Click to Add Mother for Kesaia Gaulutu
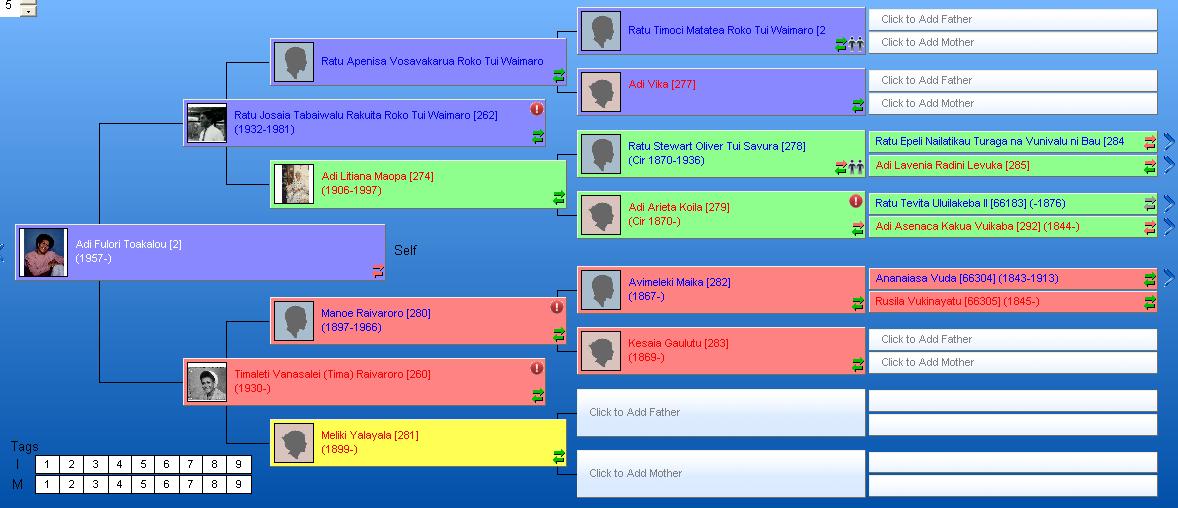 (1012, 362)
